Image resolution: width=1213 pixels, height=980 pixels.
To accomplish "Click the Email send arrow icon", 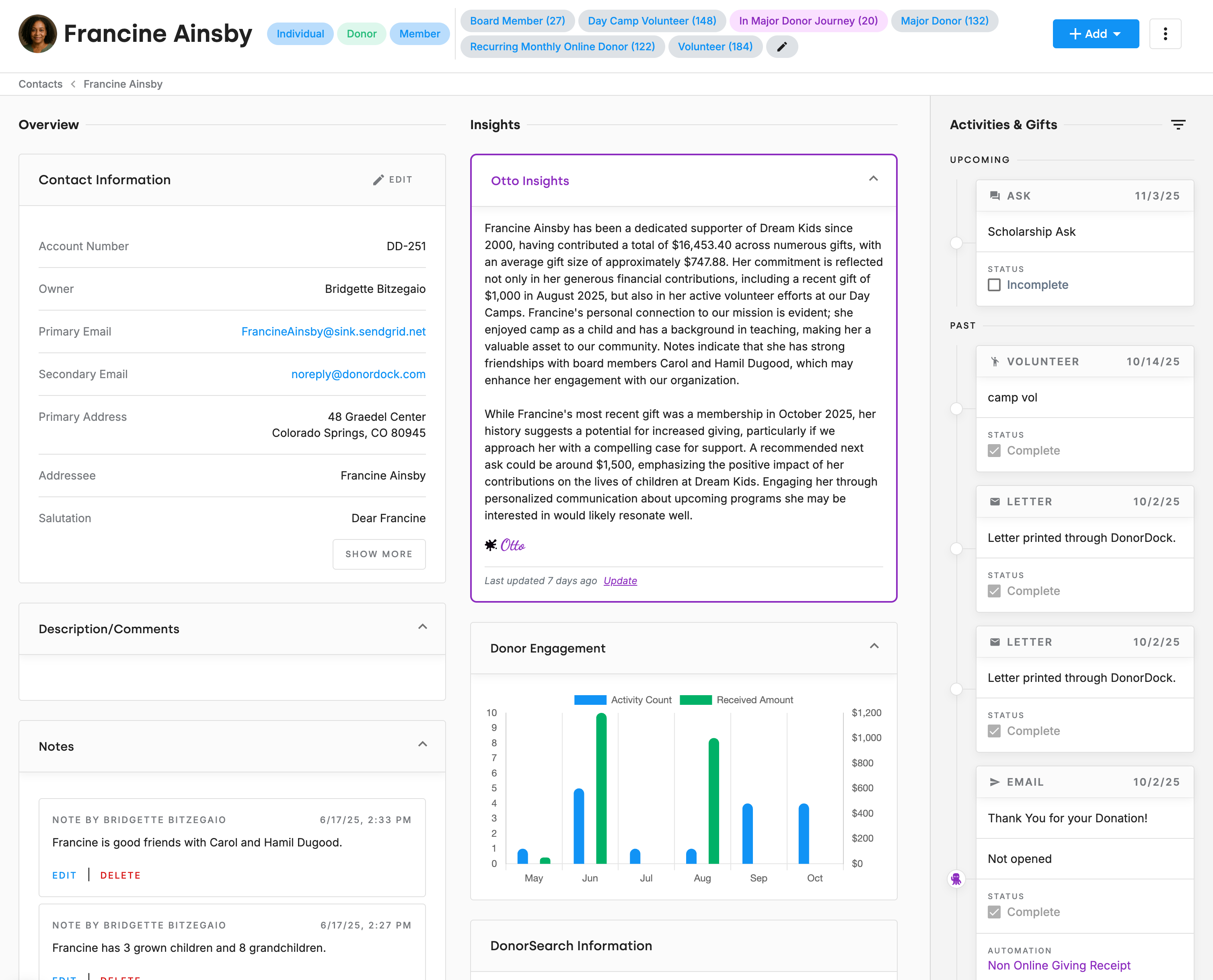I will (x=995, y=782).
